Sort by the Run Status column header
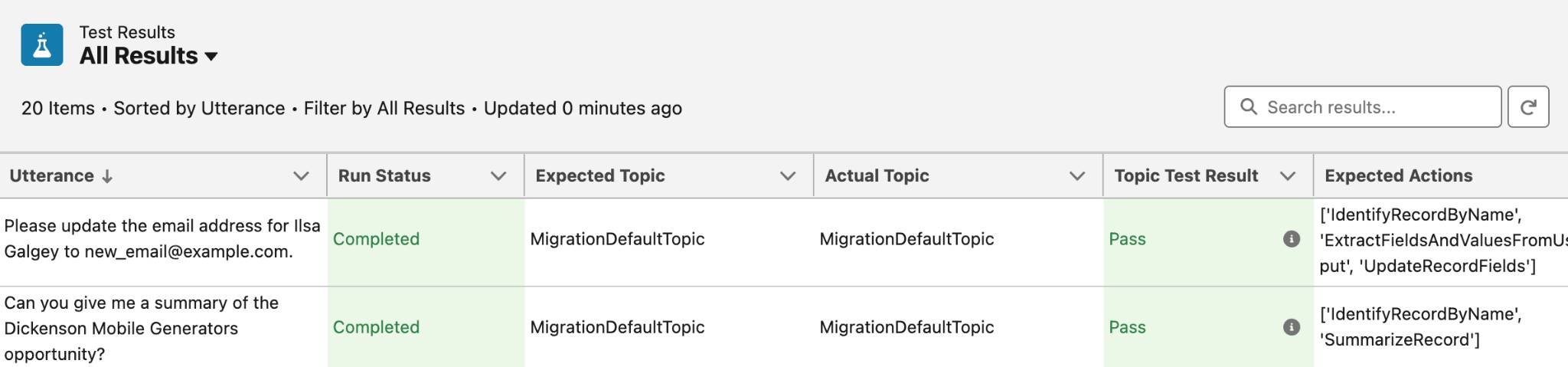1568x367 pixels. click(x=384, y=175)
